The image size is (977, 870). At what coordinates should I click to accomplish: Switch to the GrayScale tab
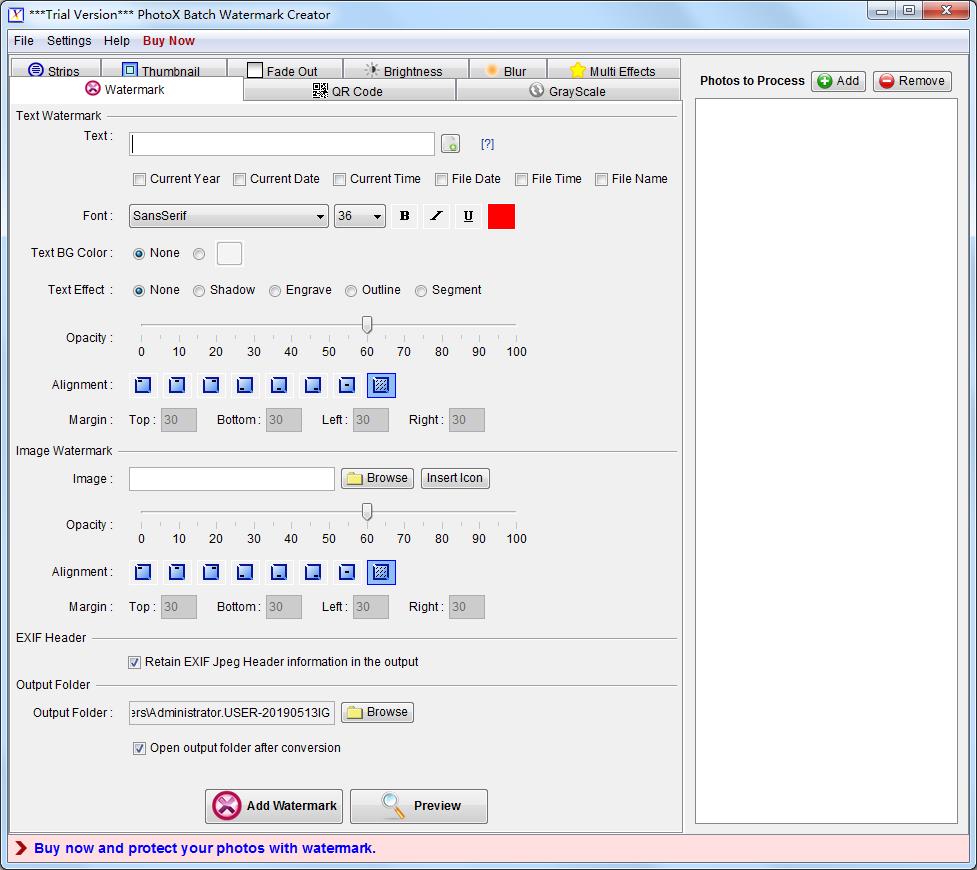pos(568,91)
